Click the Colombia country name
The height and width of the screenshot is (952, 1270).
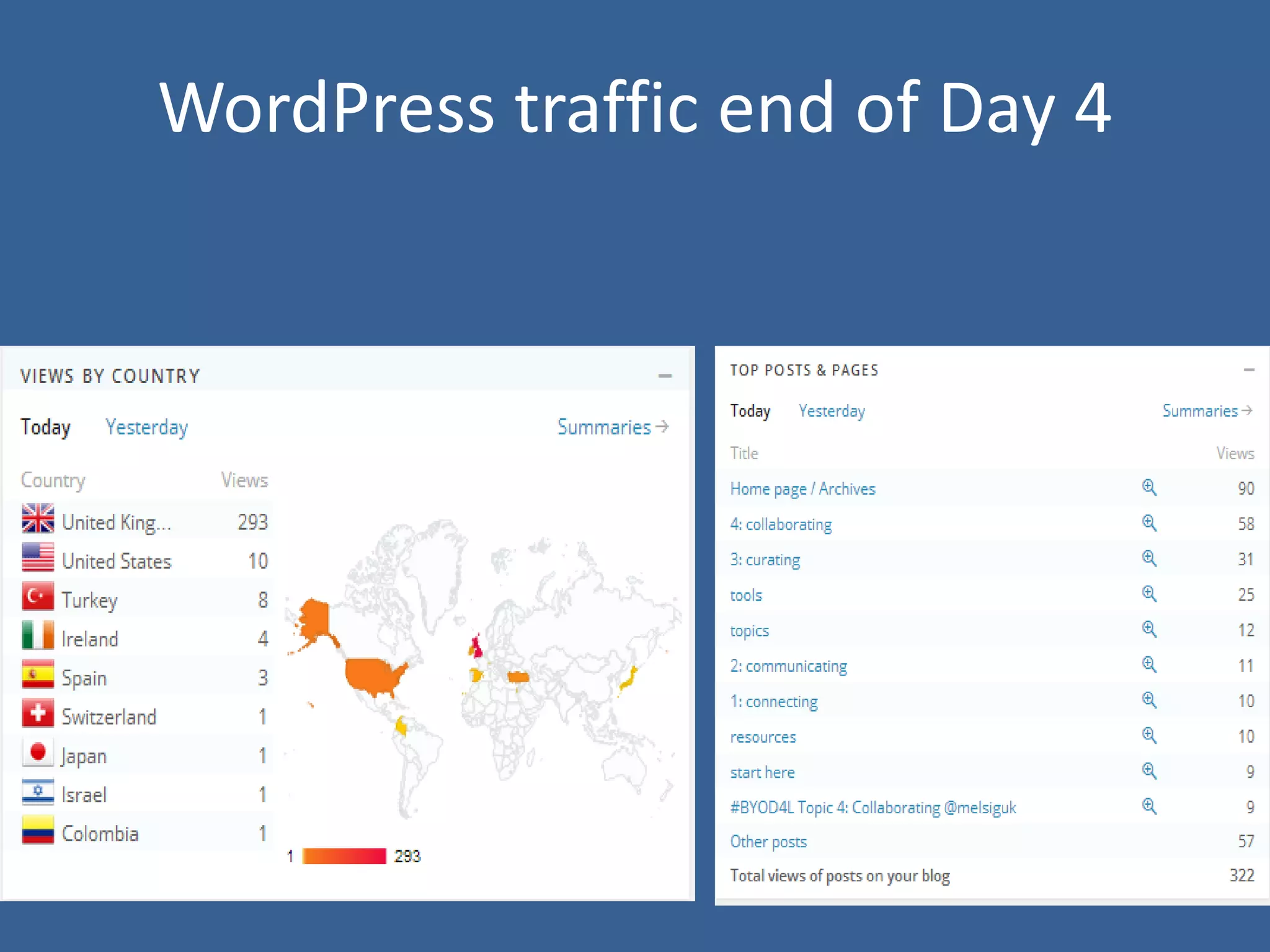click(x=100, y=834)
